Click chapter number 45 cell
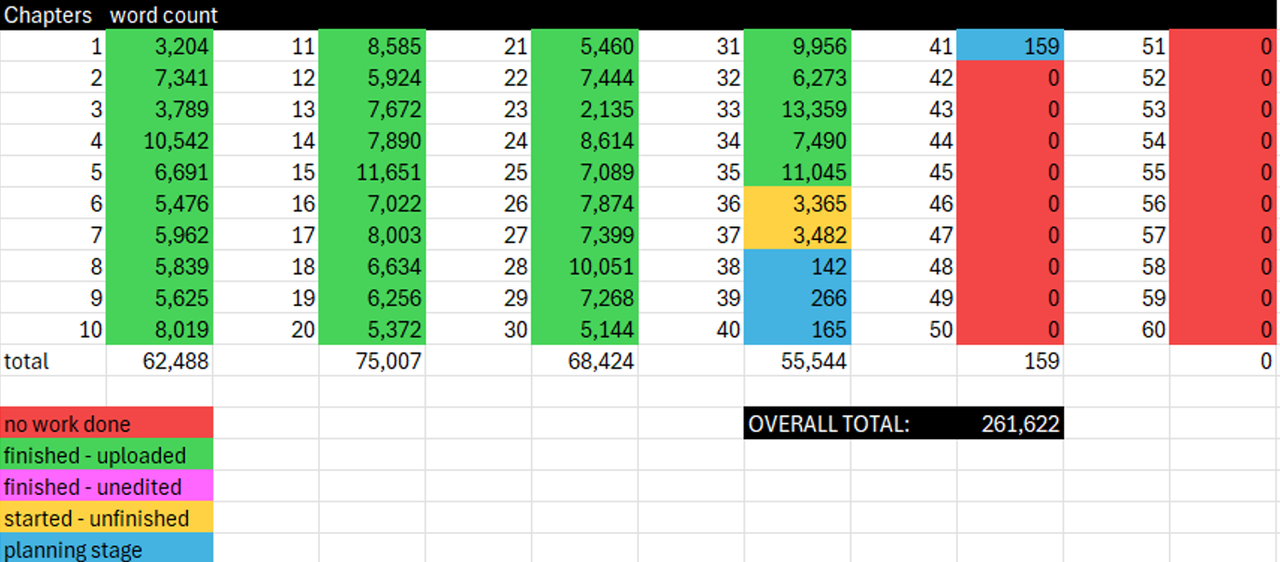This screenshot has height=562, width=1280. (904, 172)
